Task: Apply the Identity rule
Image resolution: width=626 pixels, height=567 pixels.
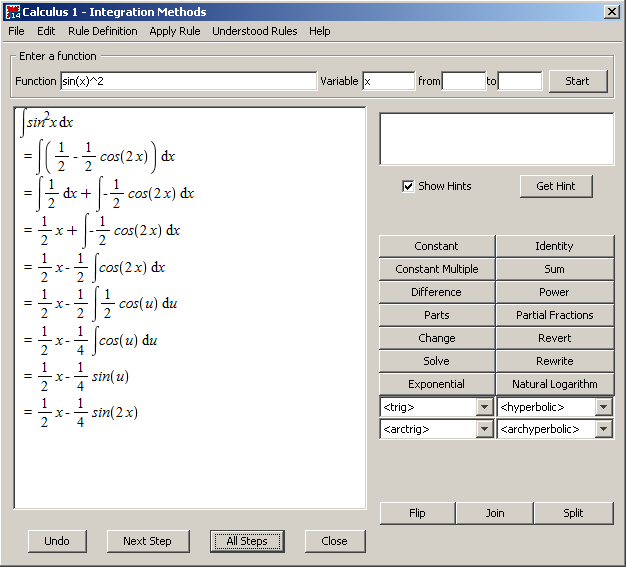Action: click(x=554, y=246)
